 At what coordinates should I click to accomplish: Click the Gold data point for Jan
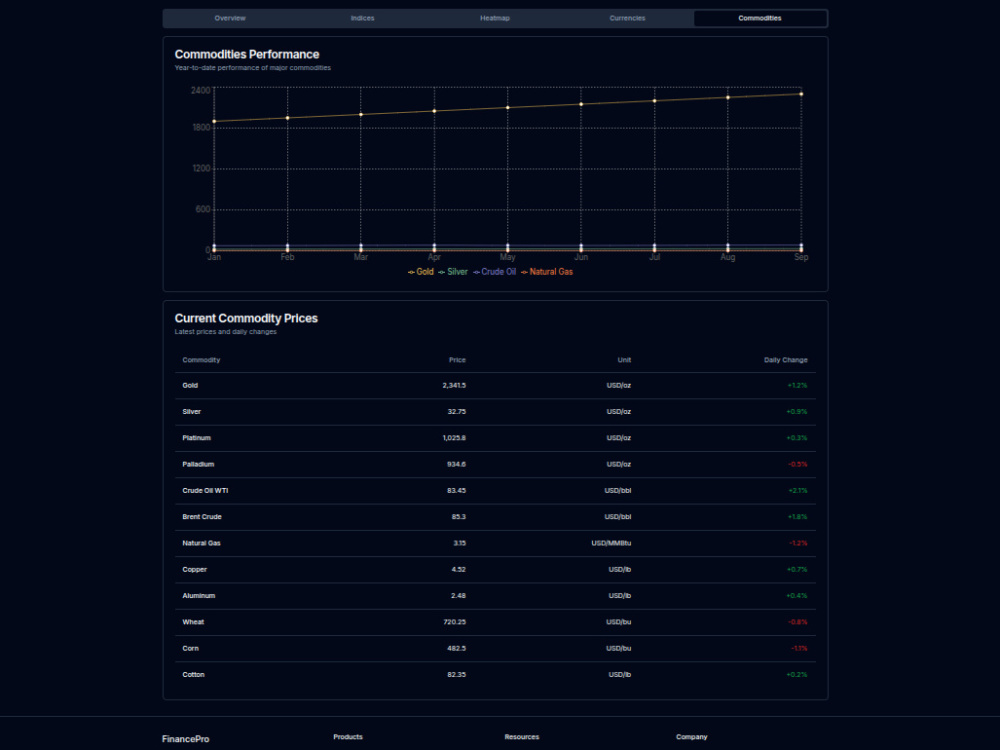tap(214, 121)
